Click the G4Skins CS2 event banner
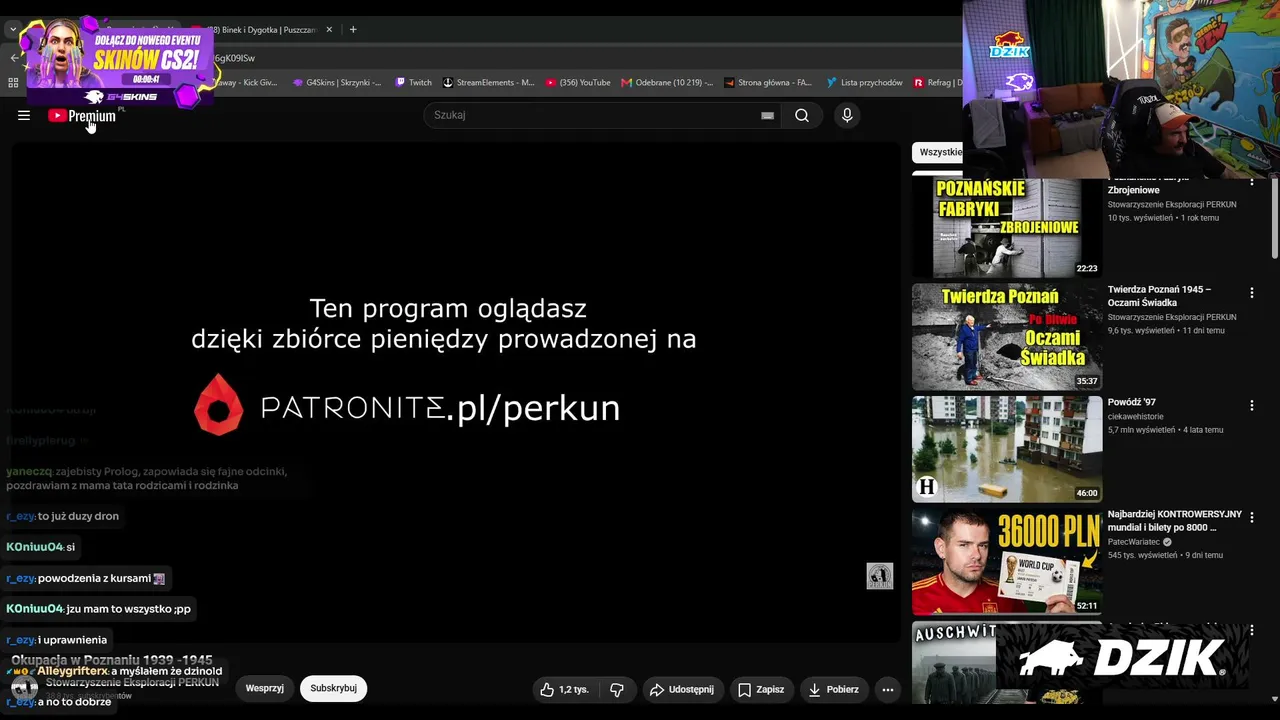Viewport: 1280px width, 720px height. point(120,62)
